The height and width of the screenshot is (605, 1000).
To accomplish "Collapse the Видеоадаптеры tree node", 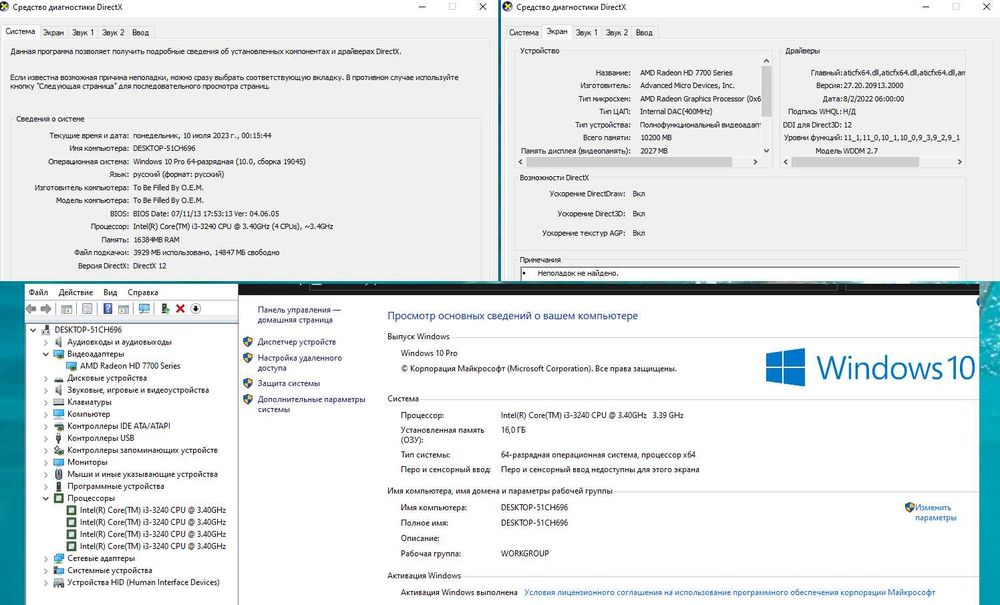I will point(46,354).
